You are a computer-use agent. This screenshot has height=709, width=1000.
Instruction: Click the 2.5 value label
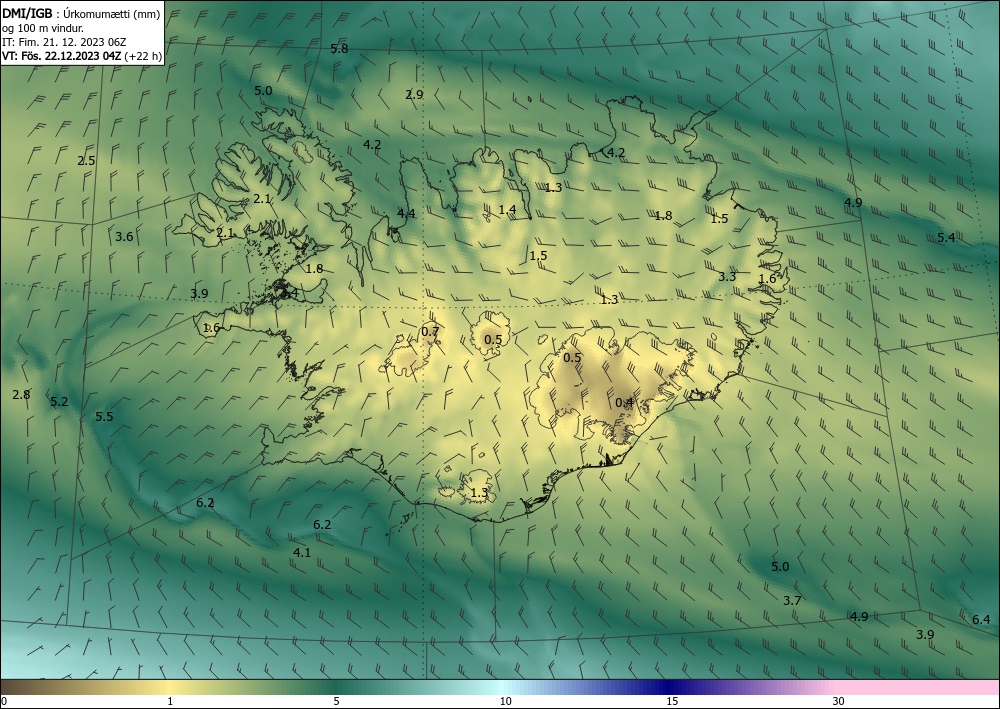[x=86, y=161]
